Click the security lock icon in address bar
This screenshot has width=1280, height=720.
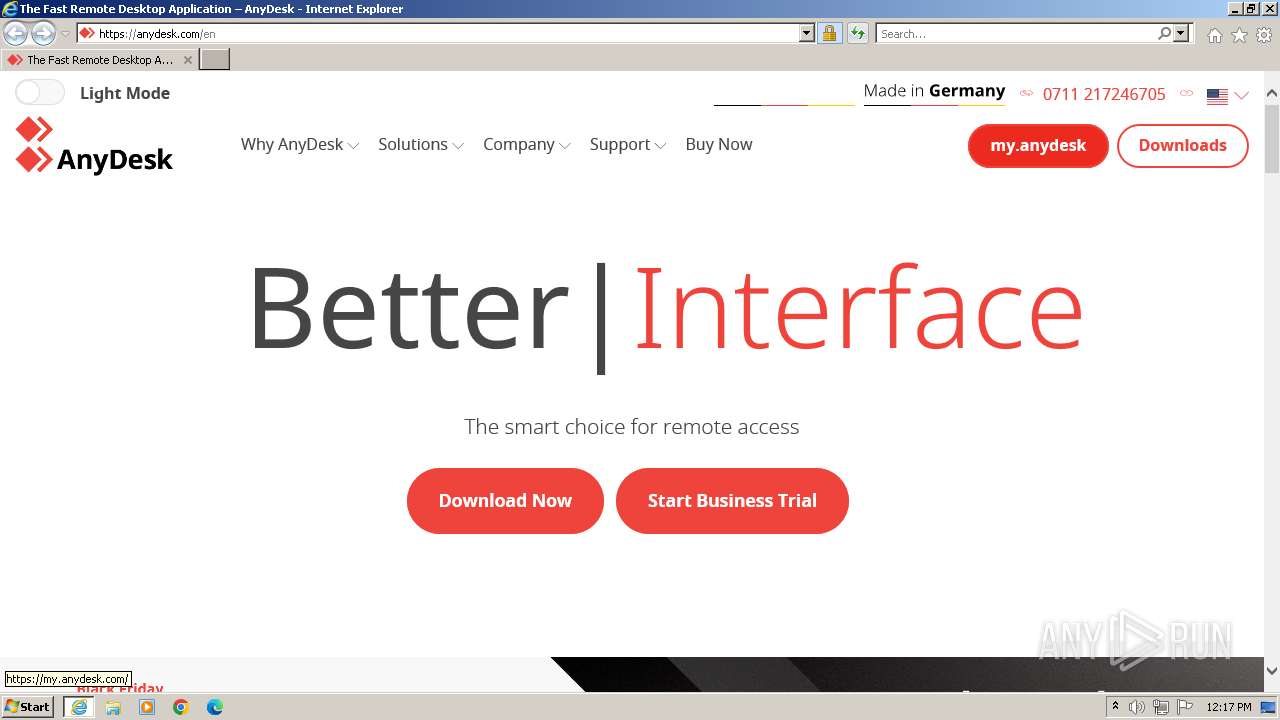[829, 33]
